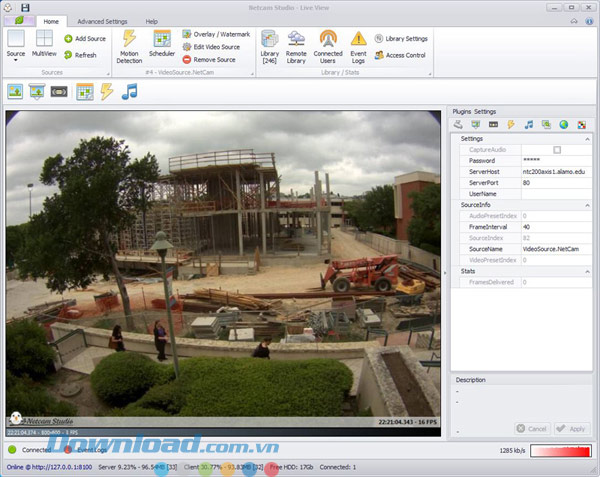Image resolution: width=600 pixels, height=477 pixels.
Task: Click the music note plugin settings icon
Action: [528, 125]
